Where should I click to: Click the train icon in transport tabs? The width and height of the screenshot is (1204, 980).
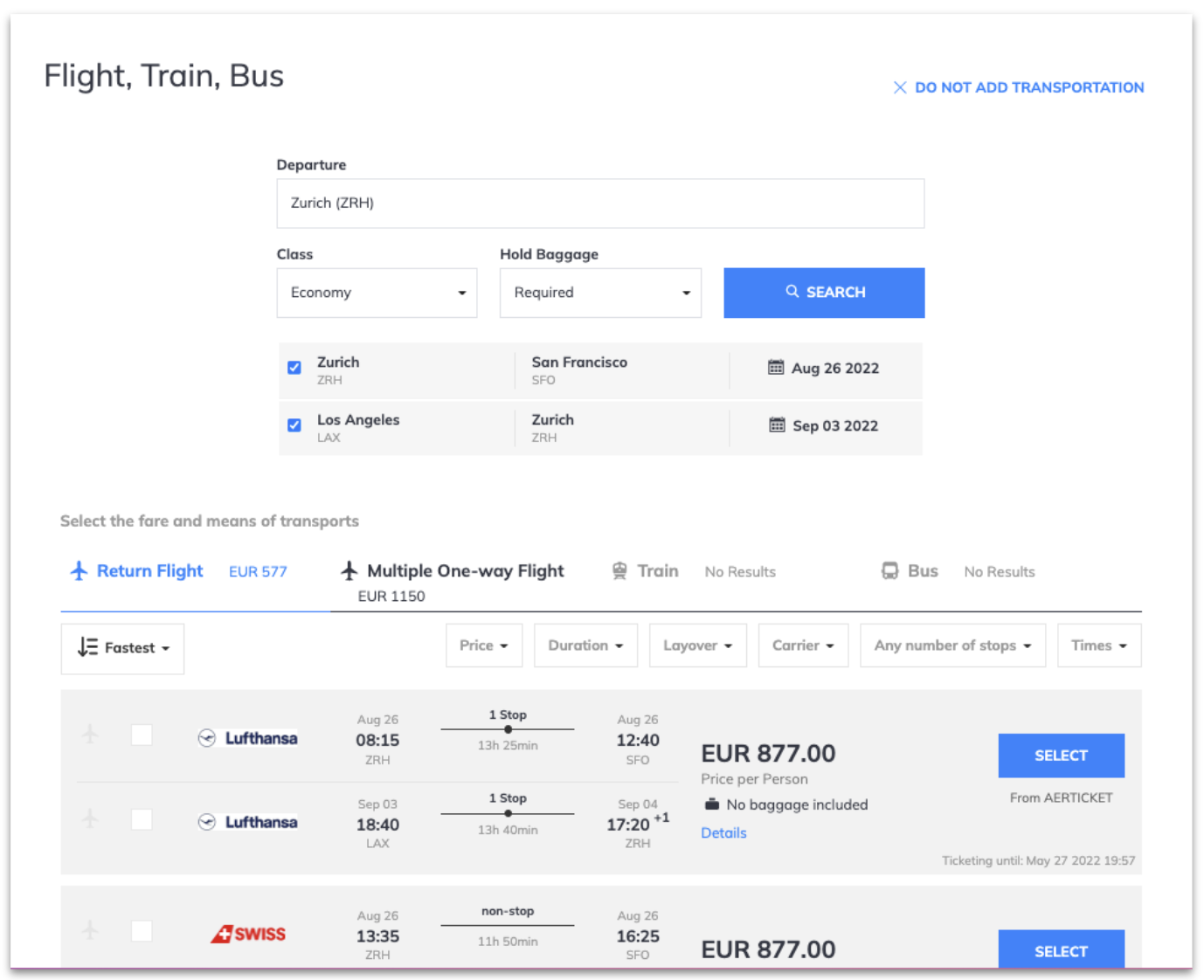click(x=619, y=571)
